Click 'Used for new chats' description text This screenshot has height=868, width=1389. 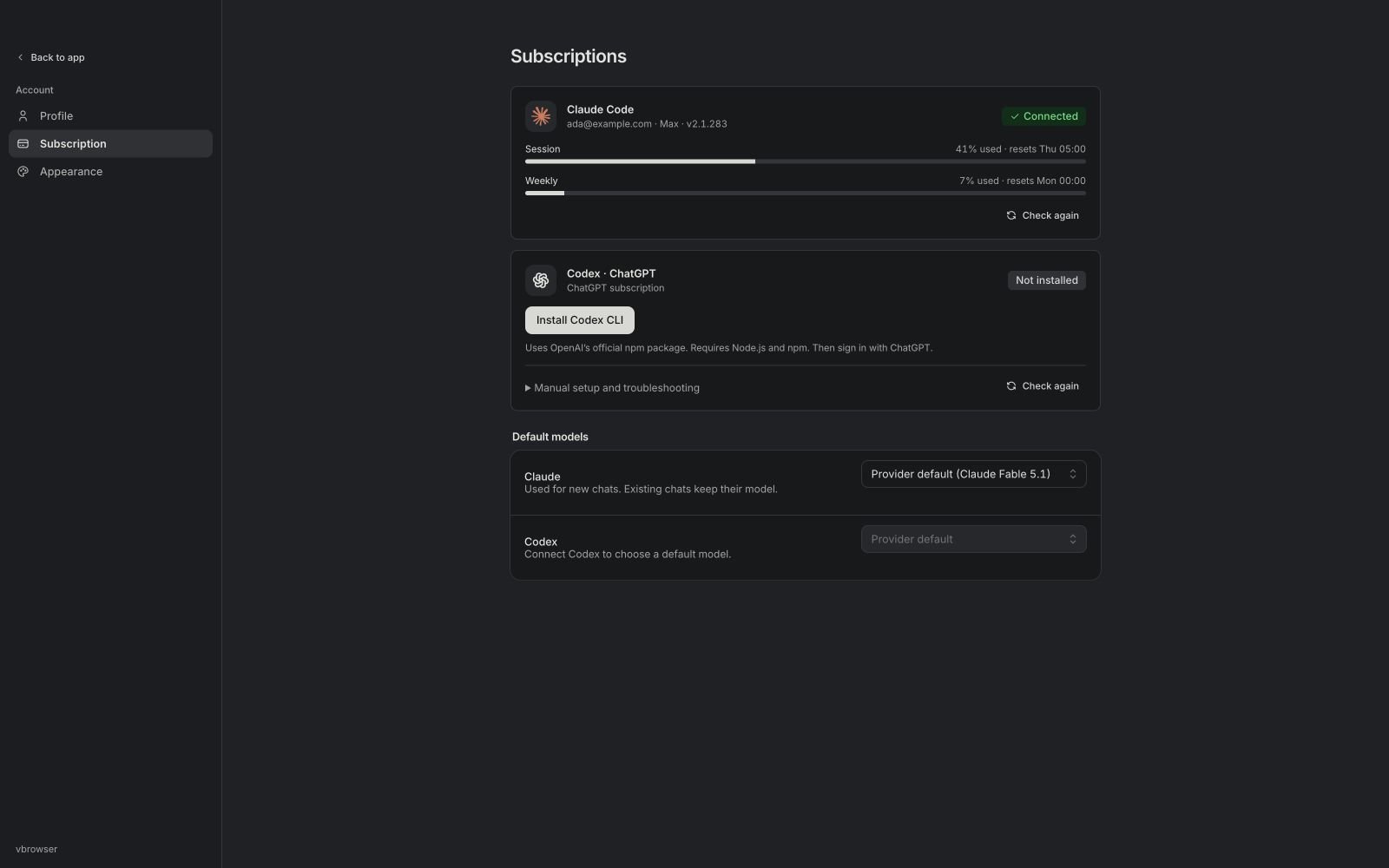pos(651,490)
